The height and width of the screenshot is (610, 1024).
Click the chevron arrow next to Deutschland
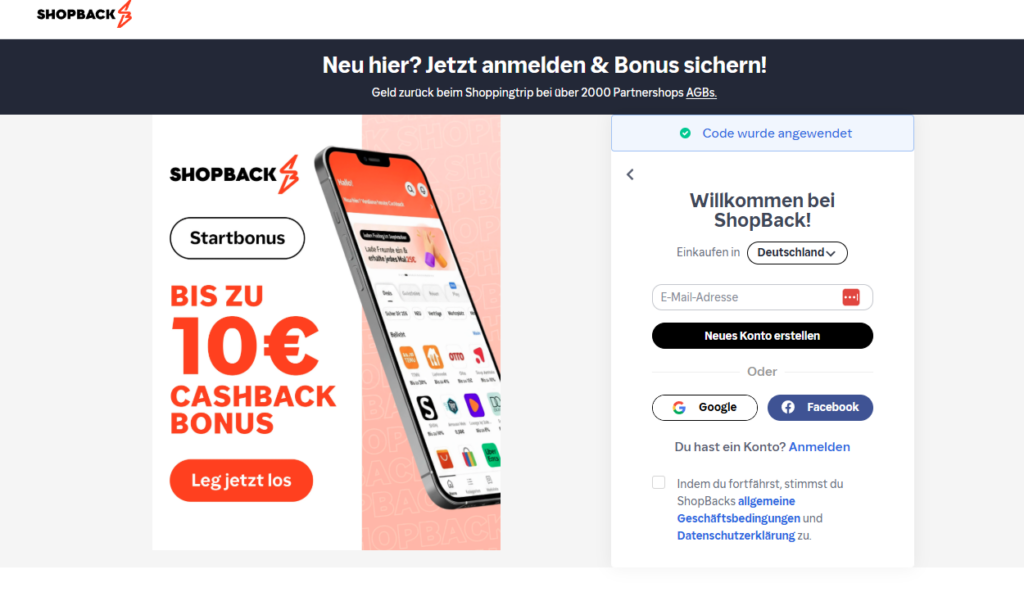click(x=831, y=253)
